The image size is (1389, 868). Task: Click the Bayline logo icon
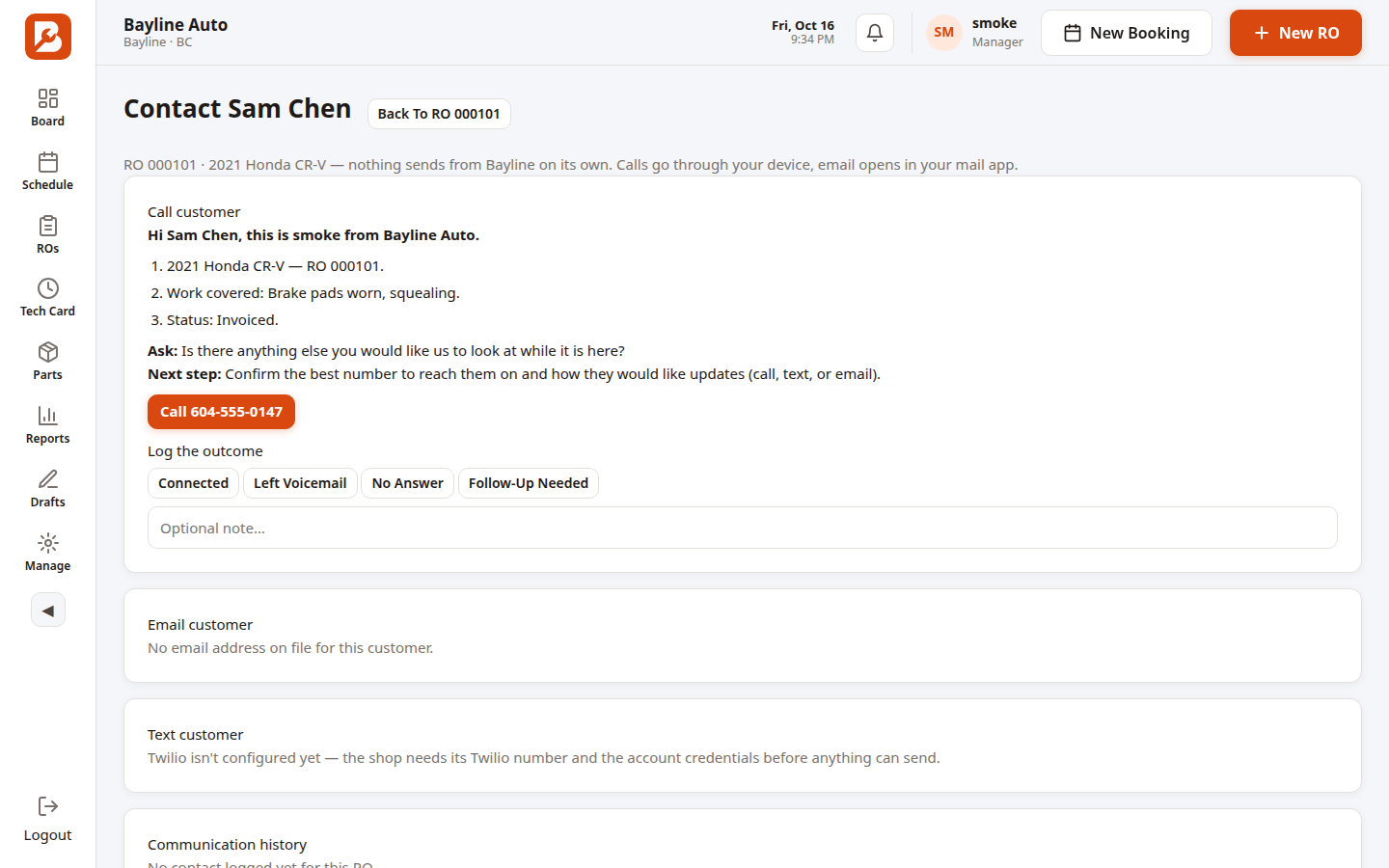pos(47,37)
